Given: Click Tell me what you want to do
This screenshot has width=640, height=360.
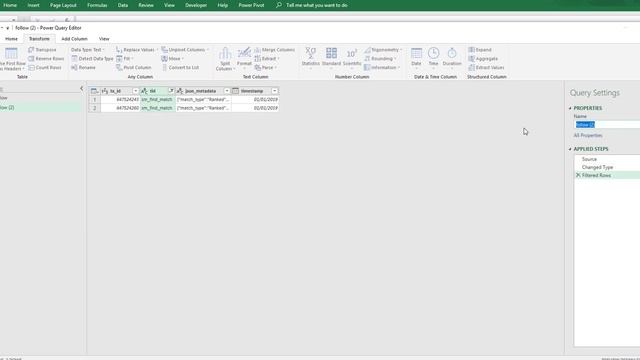Looking at the screenshot, I should (317, 5).
